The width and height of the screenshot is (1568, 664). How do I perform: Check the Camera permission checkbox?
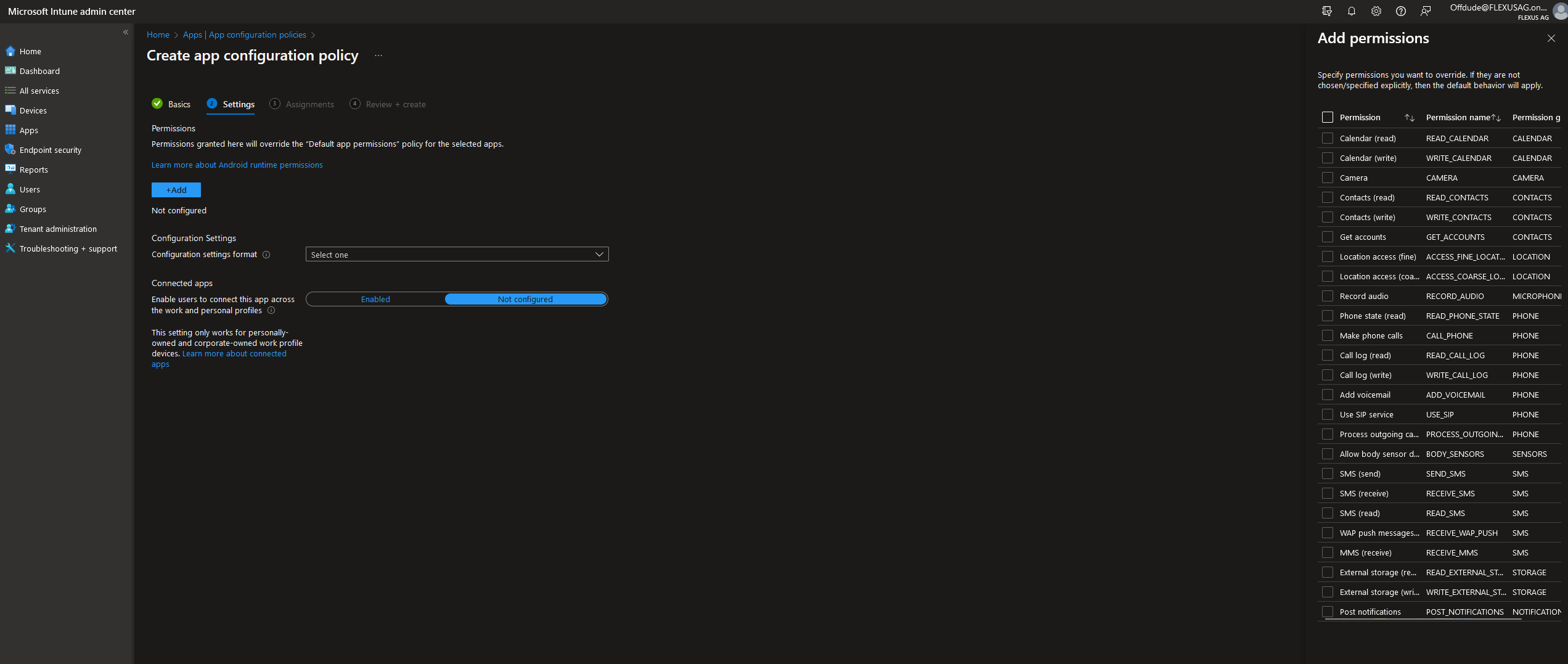(x=1328, y=178)
